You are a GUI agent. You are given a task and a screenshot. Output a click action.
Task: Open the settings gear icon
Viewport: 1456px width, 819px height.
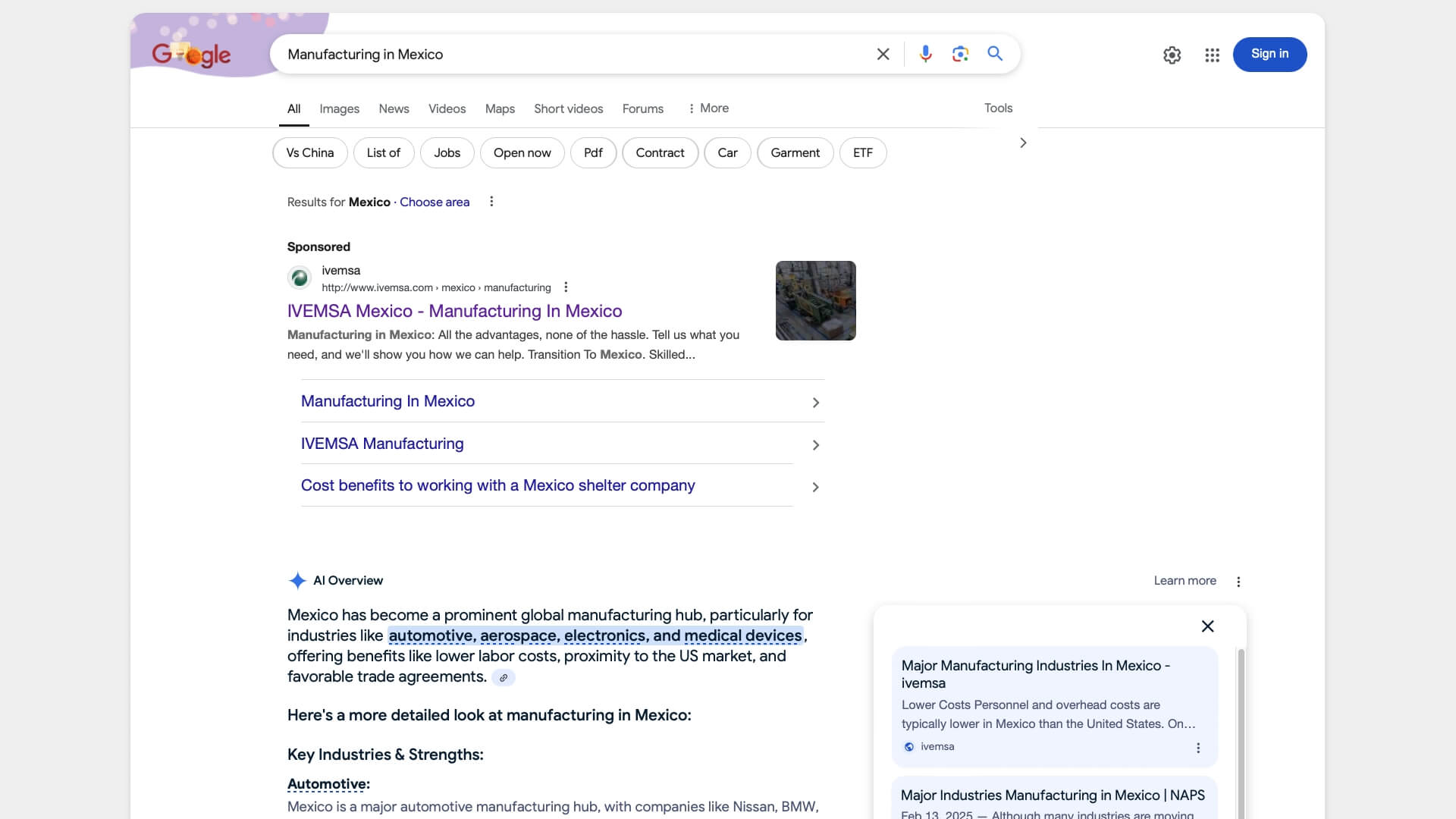(1172, 55)
